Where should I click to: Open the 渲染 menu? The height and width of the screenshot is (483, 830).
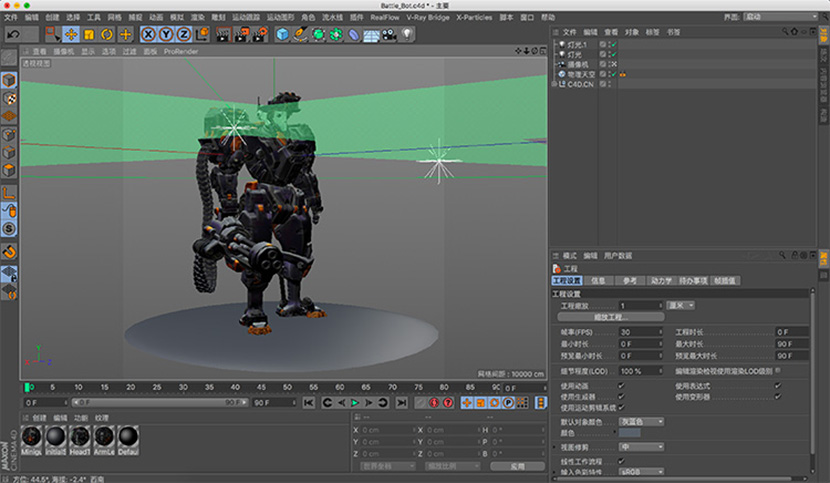click(197, 17)
